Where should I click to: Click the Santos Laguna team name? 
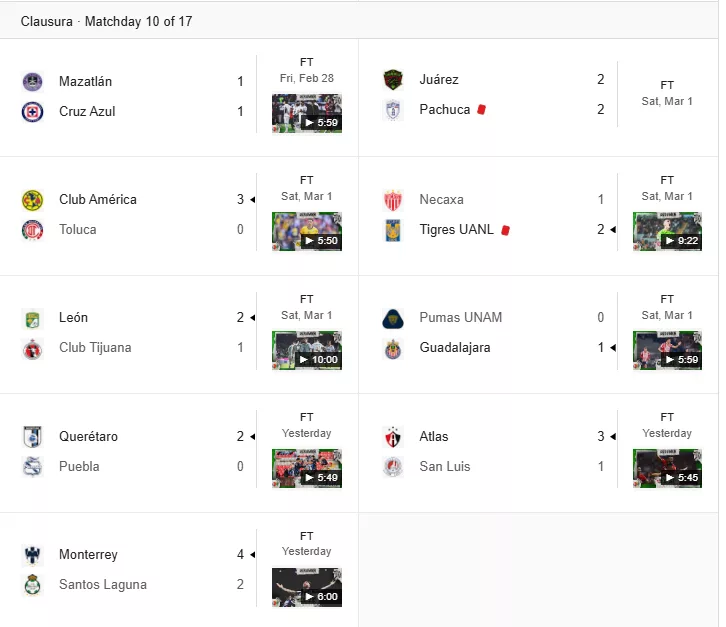click(x=103, y=585)
